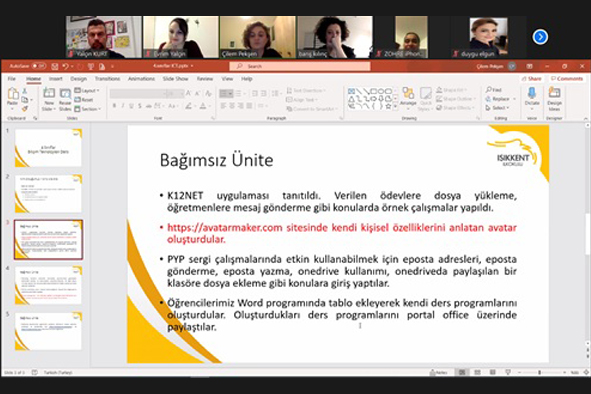Viewport: 591px width, 394px height.
Task: Start Dictate microphone tool
Action: click(x=532, y=98)
